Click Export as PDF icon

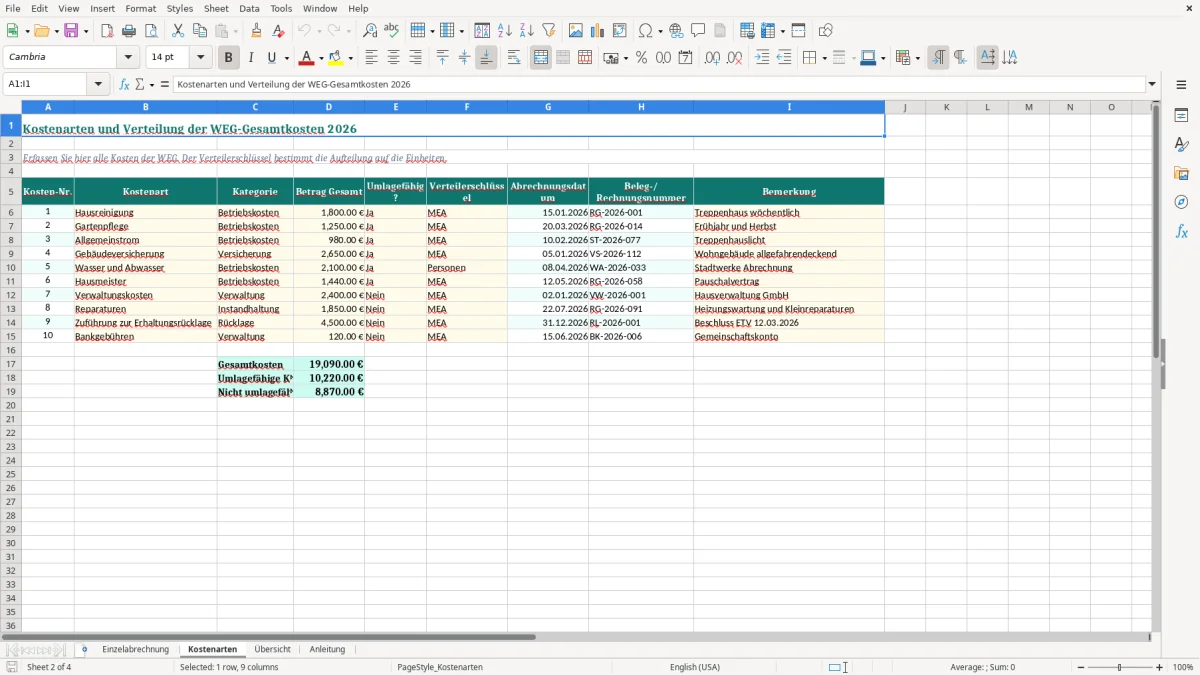coord(107,31)
